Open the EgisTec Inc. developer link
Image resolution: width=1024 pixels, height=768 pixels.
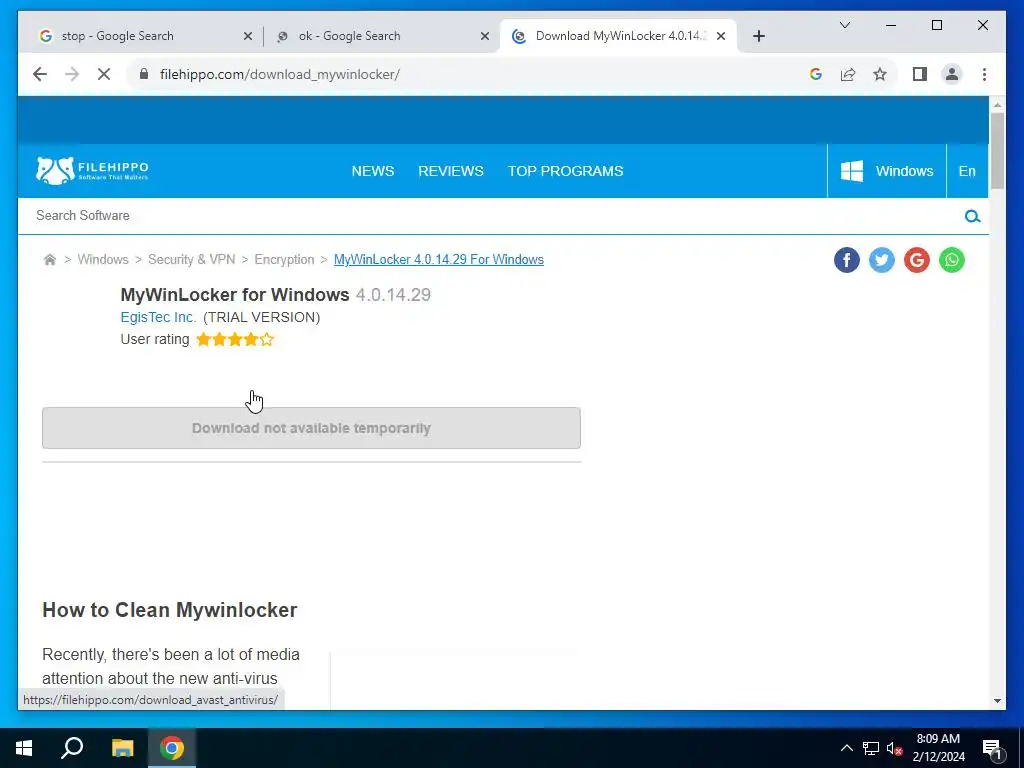pos(158,317)
